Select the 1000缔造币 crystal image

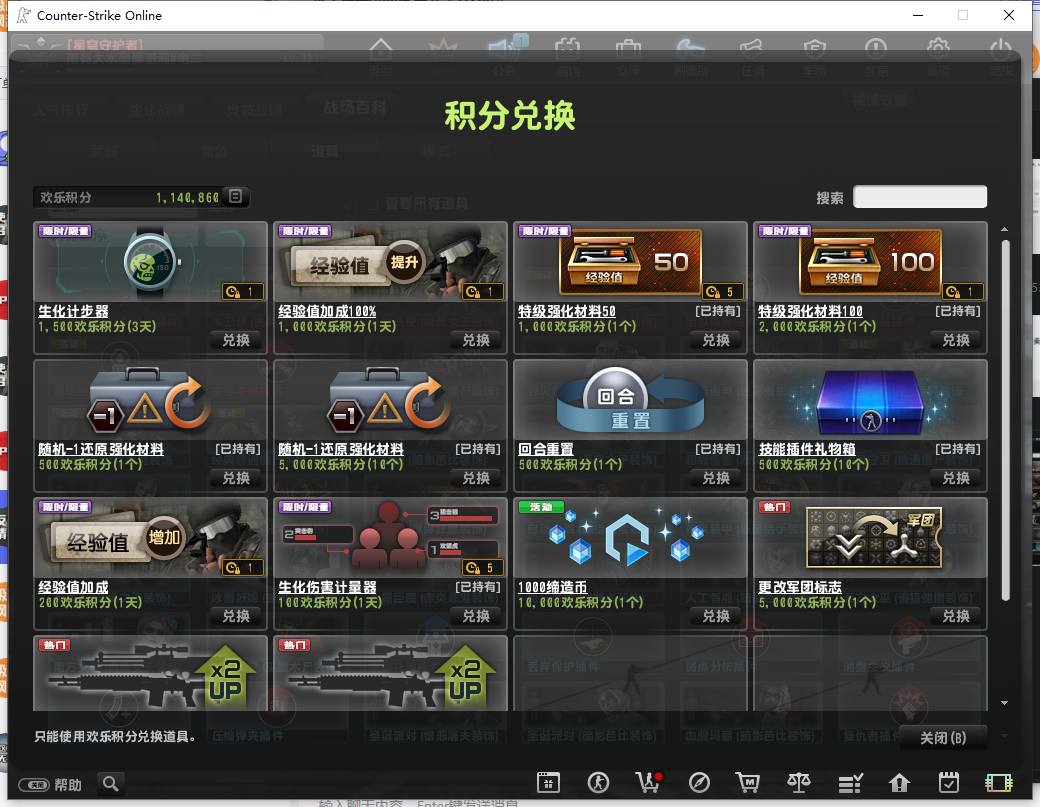coord(631,538)
